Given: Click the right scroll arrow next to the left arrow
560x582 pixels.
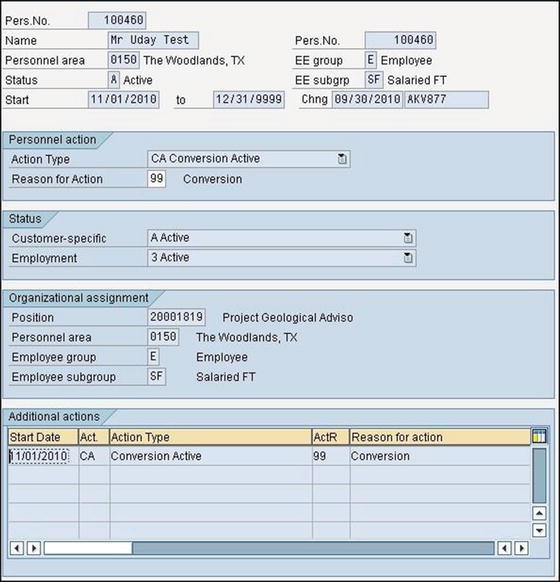Looking at the screenshot, I should pyautogui.click(x=34, y=548).
